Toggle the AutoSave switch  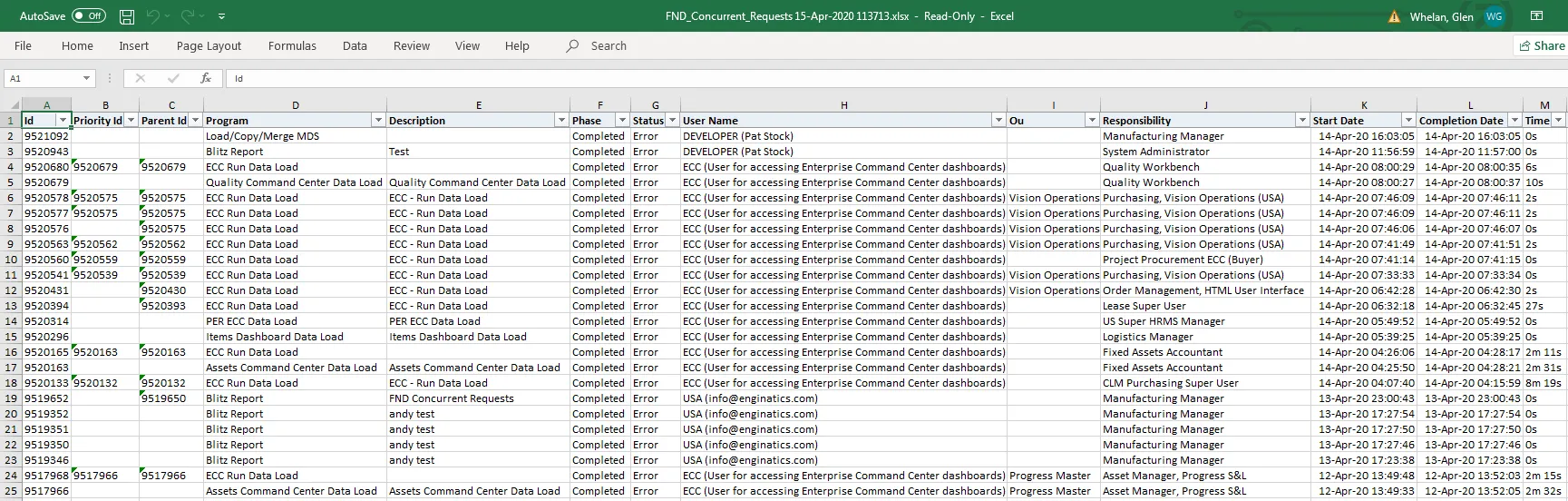(x=88, y=16)
